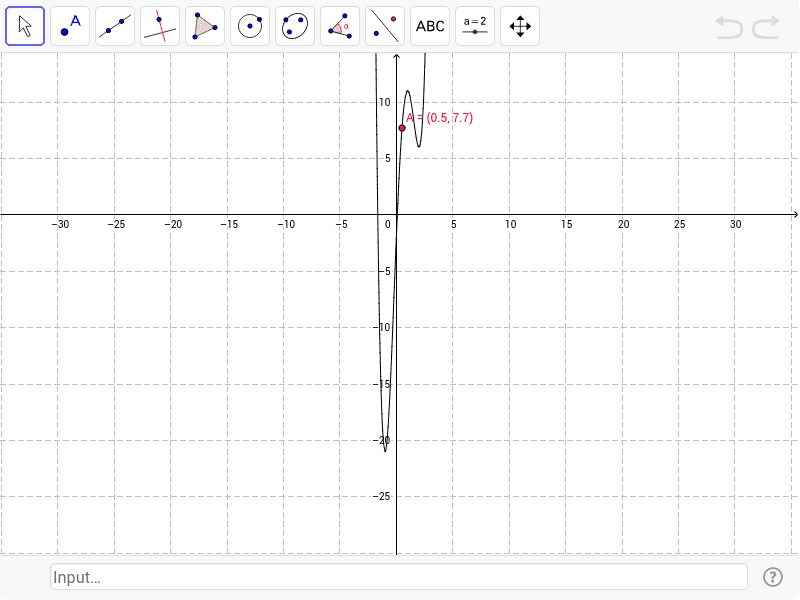Click the x-axis label 10
Image resolution: width=800 pixels, height=600 pixels.
click(x=511, y=224)
